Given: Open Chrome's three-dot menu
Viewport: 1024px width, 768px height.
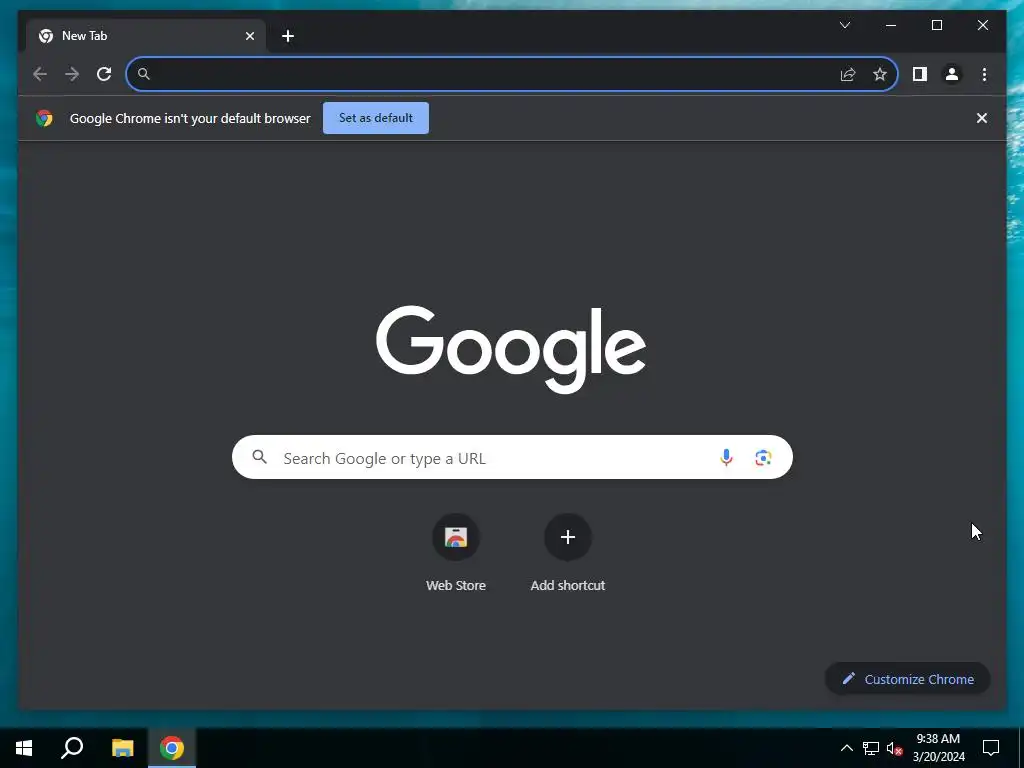Looking at the screenshot, I should [984, 74].
